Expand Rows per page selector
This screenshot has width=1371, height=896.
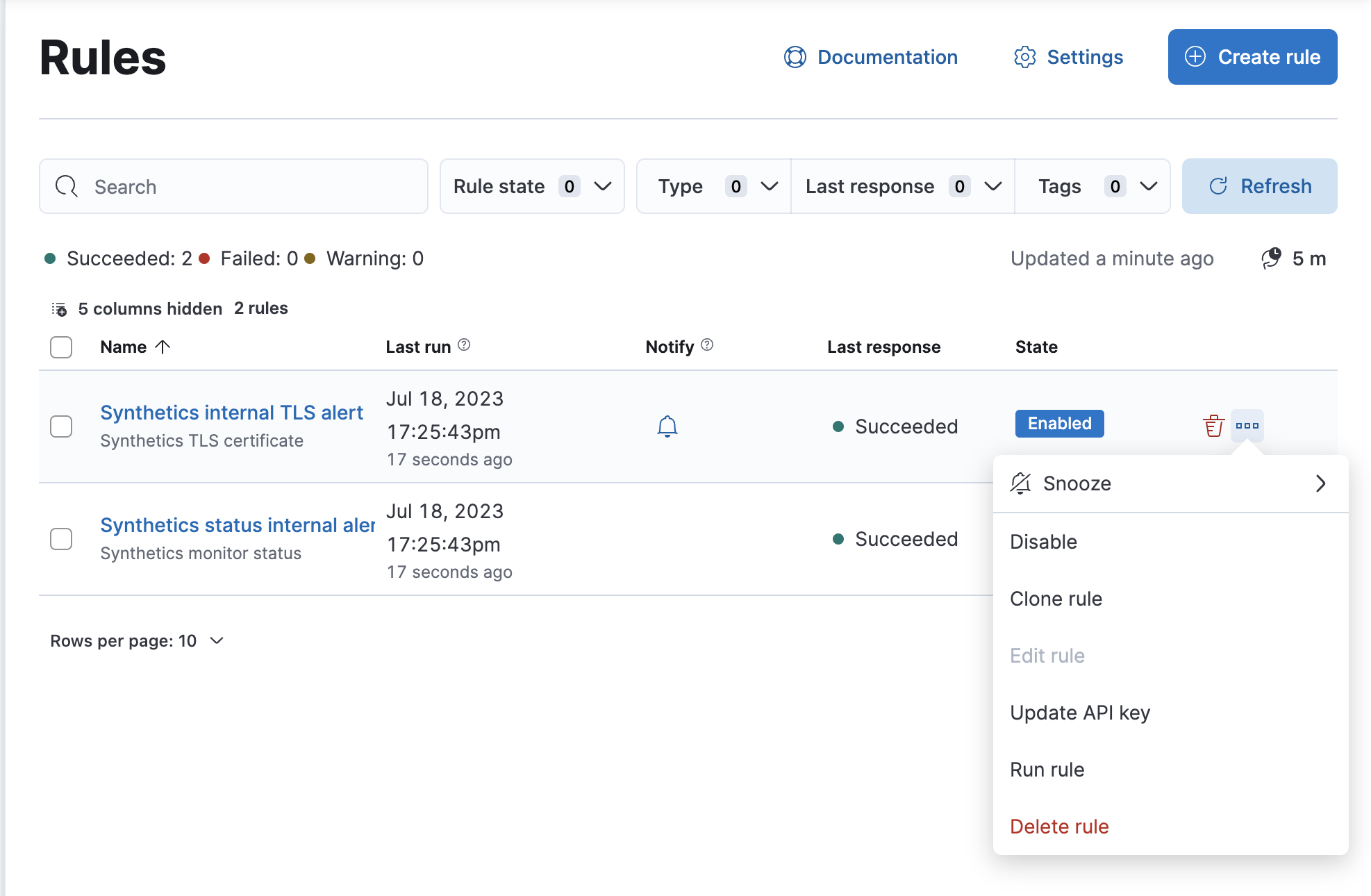(137, 640)
